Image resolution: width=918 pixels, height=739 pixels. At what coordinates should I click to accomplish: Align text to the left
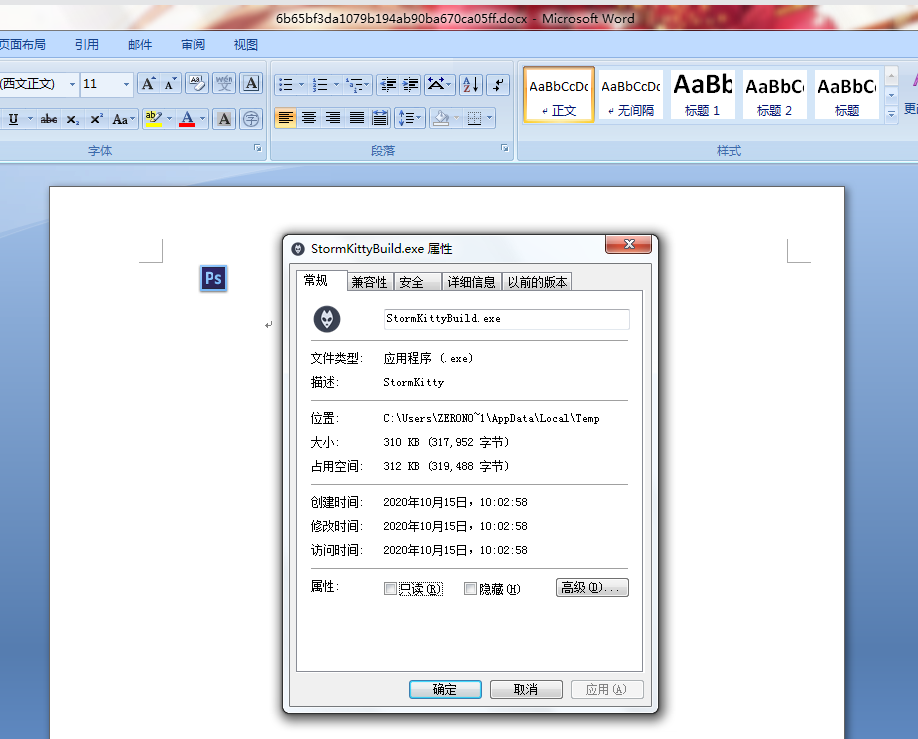[x=286, y=118]
